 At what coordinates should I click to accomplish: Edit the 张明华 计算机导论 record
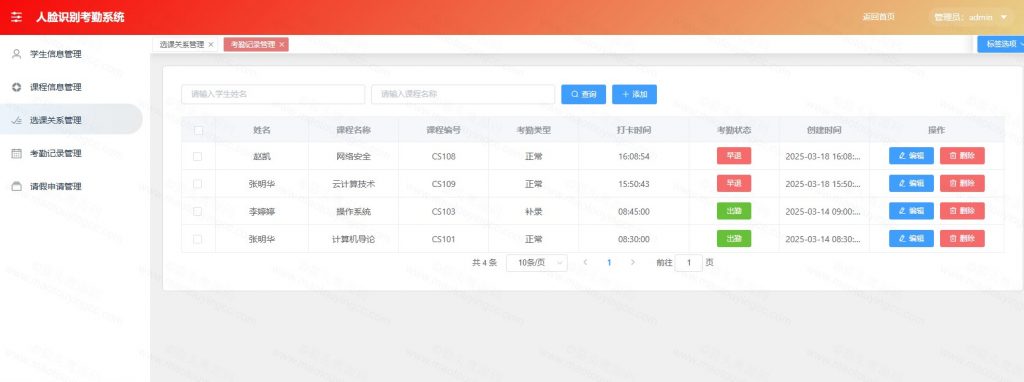coord(911,238)
